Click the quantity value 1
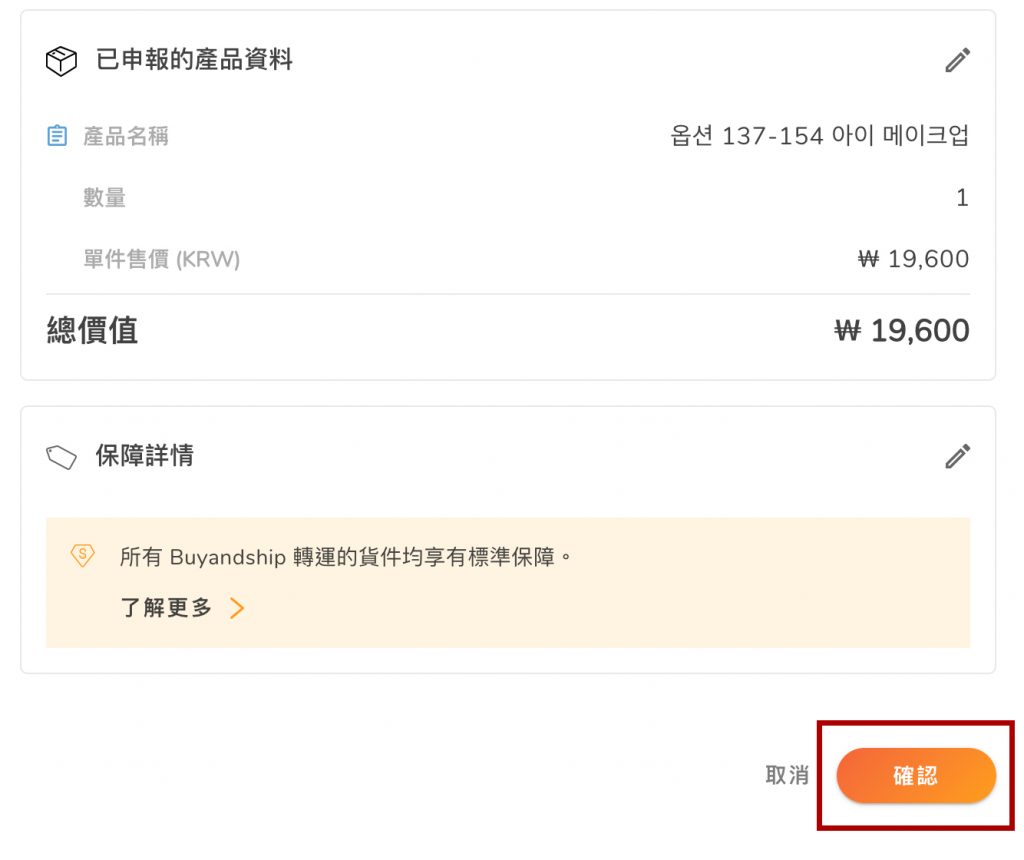1024x860 pixels. 962,198
